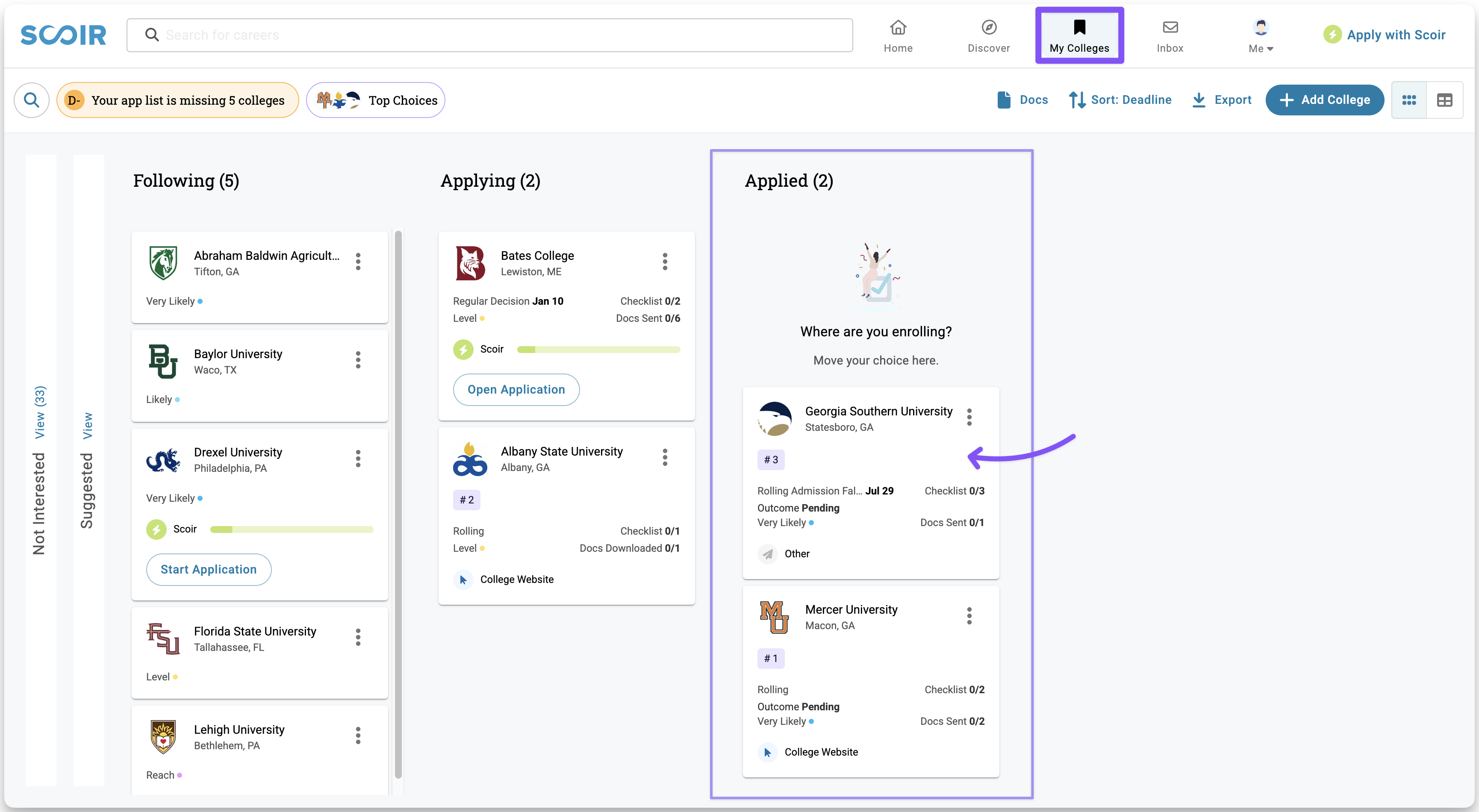Viewport: 1479px width, 812px height.
Task: Click Drexel Scoir application progress bar
Action: point(292,529)
